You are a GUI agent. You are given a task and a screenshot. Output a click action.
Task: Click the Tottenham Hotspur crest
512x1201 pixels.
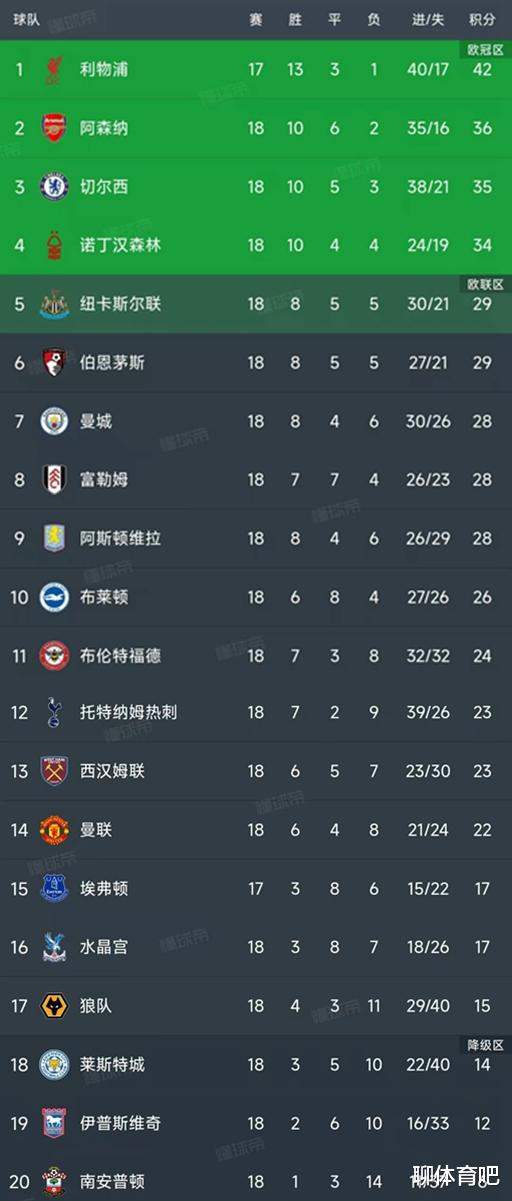coord(53,713)
